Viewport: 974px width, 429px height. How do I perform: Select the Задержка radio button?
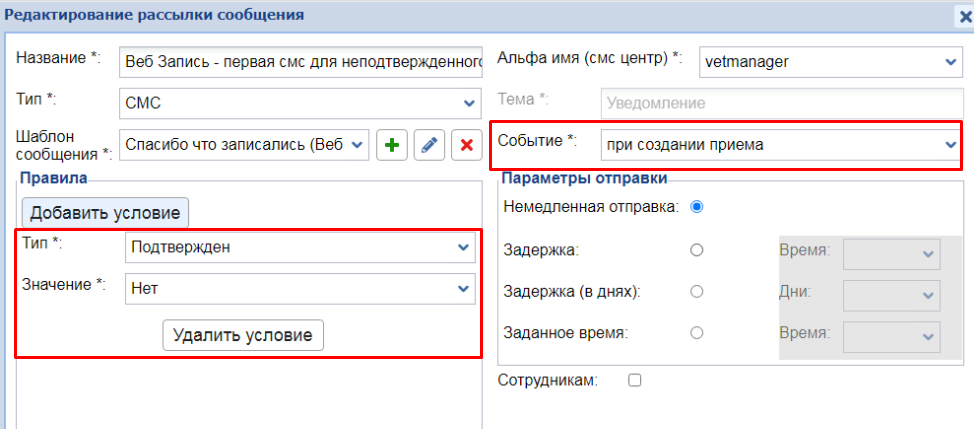click(x=697, y=250)
